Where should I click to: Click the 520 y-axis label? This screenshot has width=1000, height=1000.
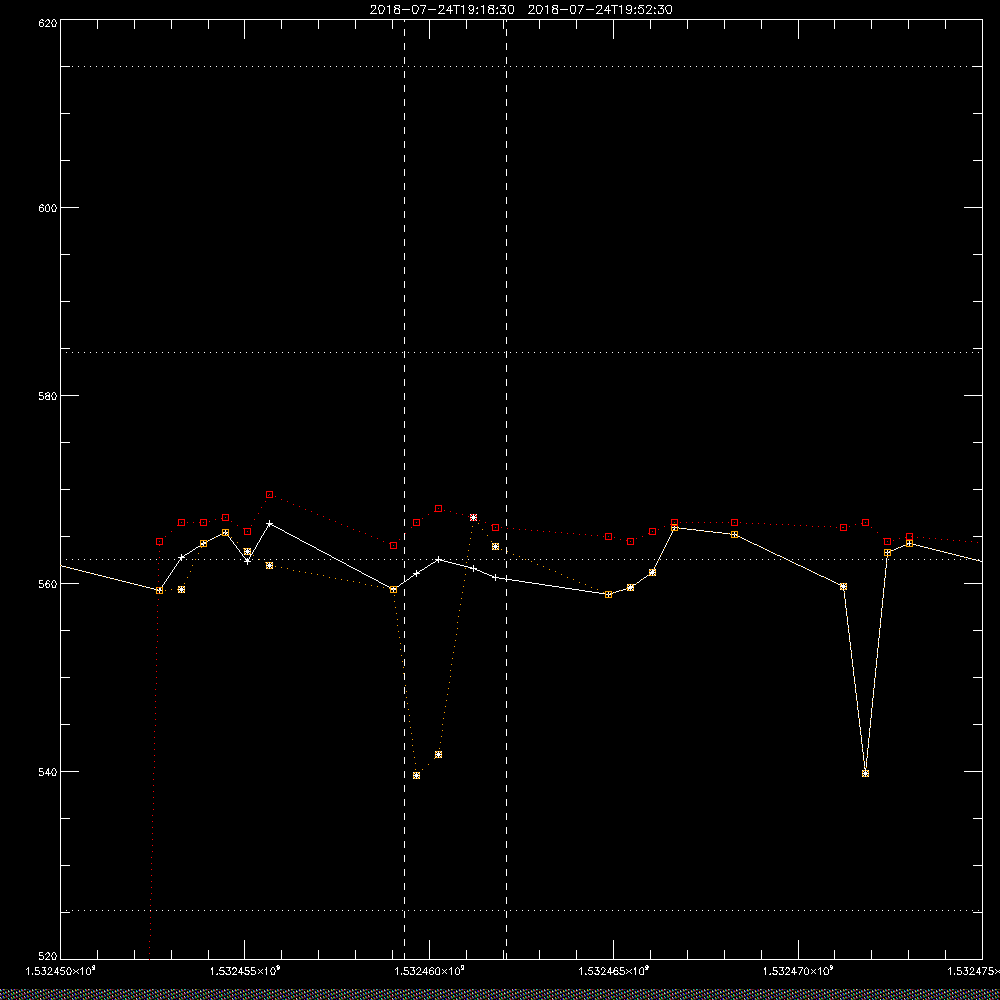click(48, 956)
